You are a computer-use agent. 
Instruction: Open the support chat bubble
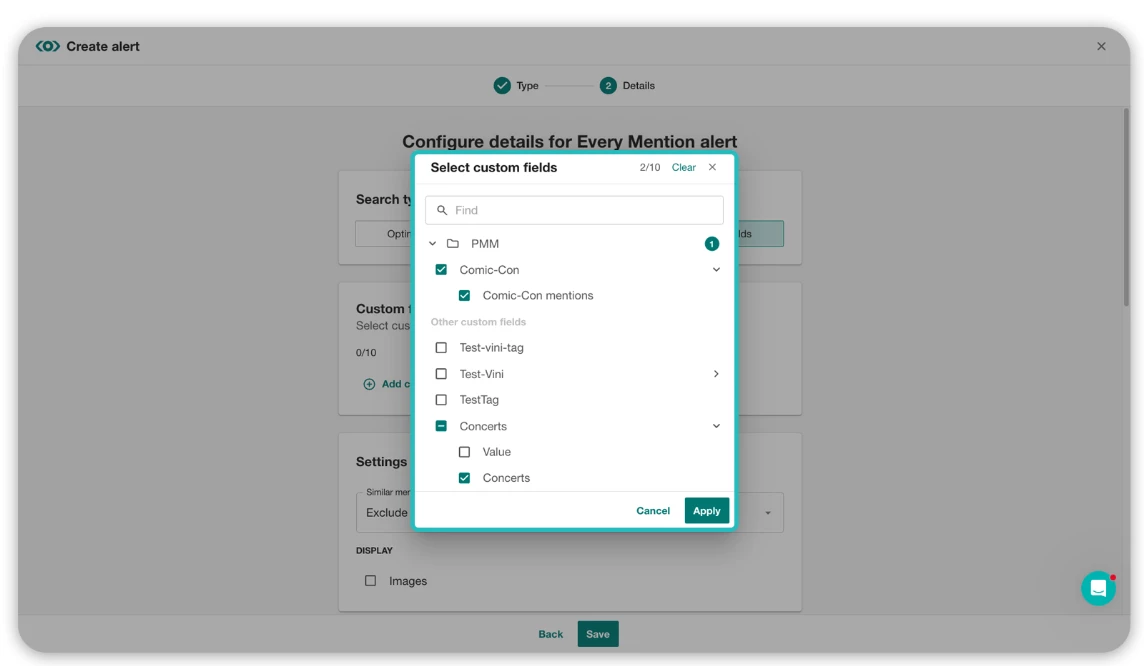[1098, 588]
